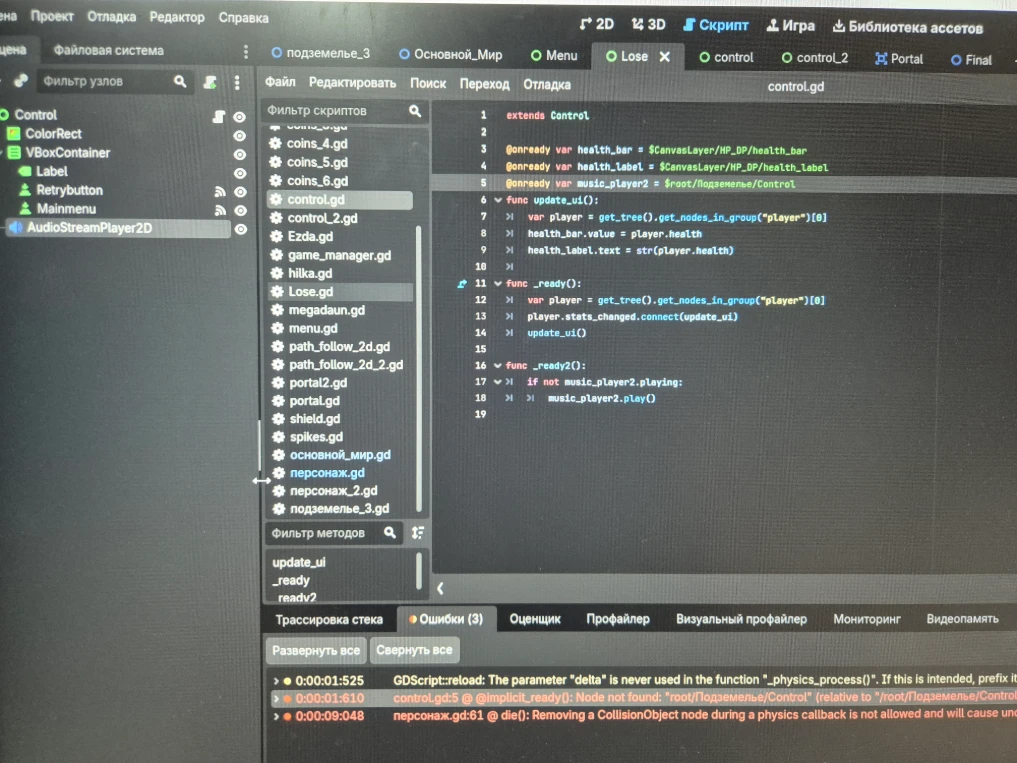Show signals icon on Mainmenu node
This screenshot has height=763, width=1017.
pos(221,210)
